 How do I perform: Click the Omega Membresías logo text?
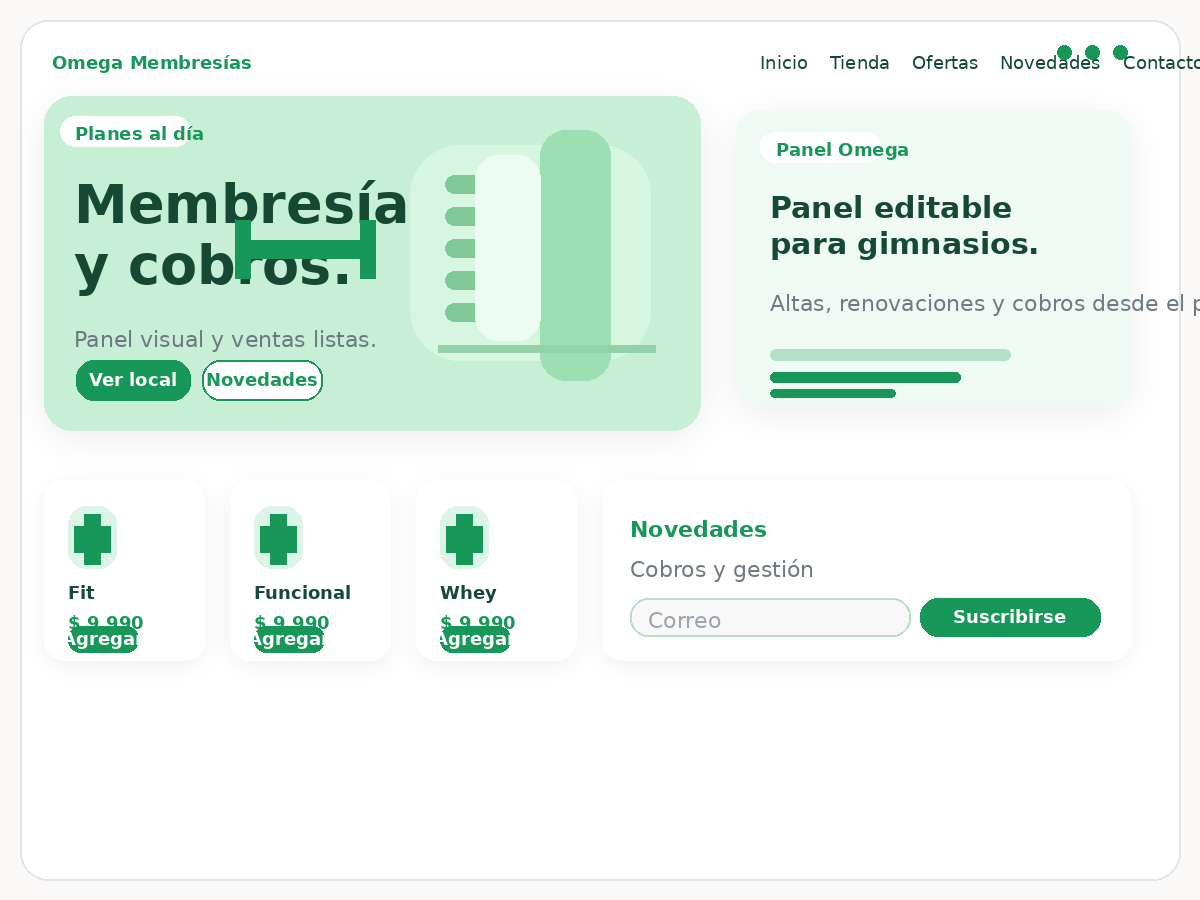(152, 62)
